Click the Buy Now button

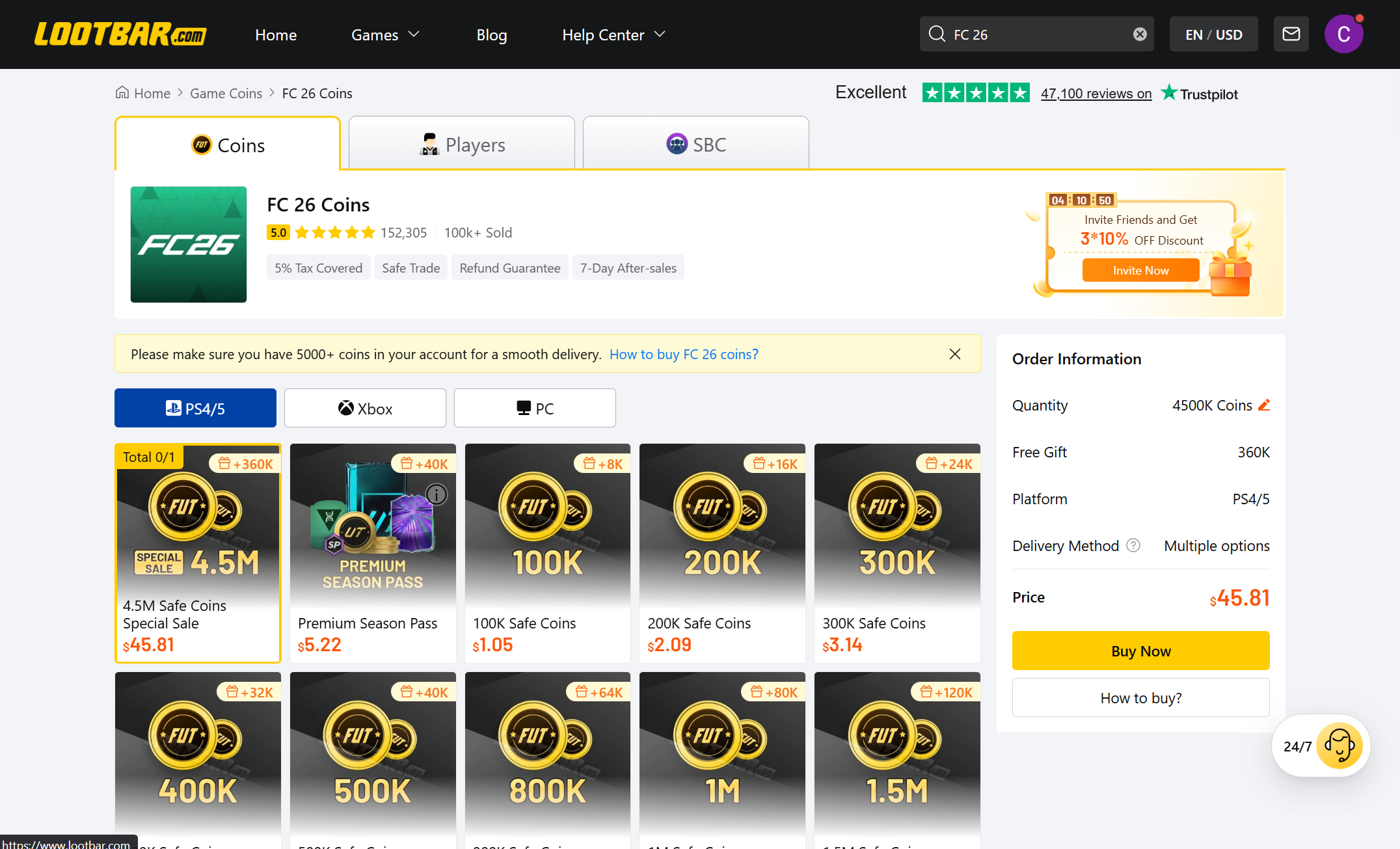(x=1140, y=651)
